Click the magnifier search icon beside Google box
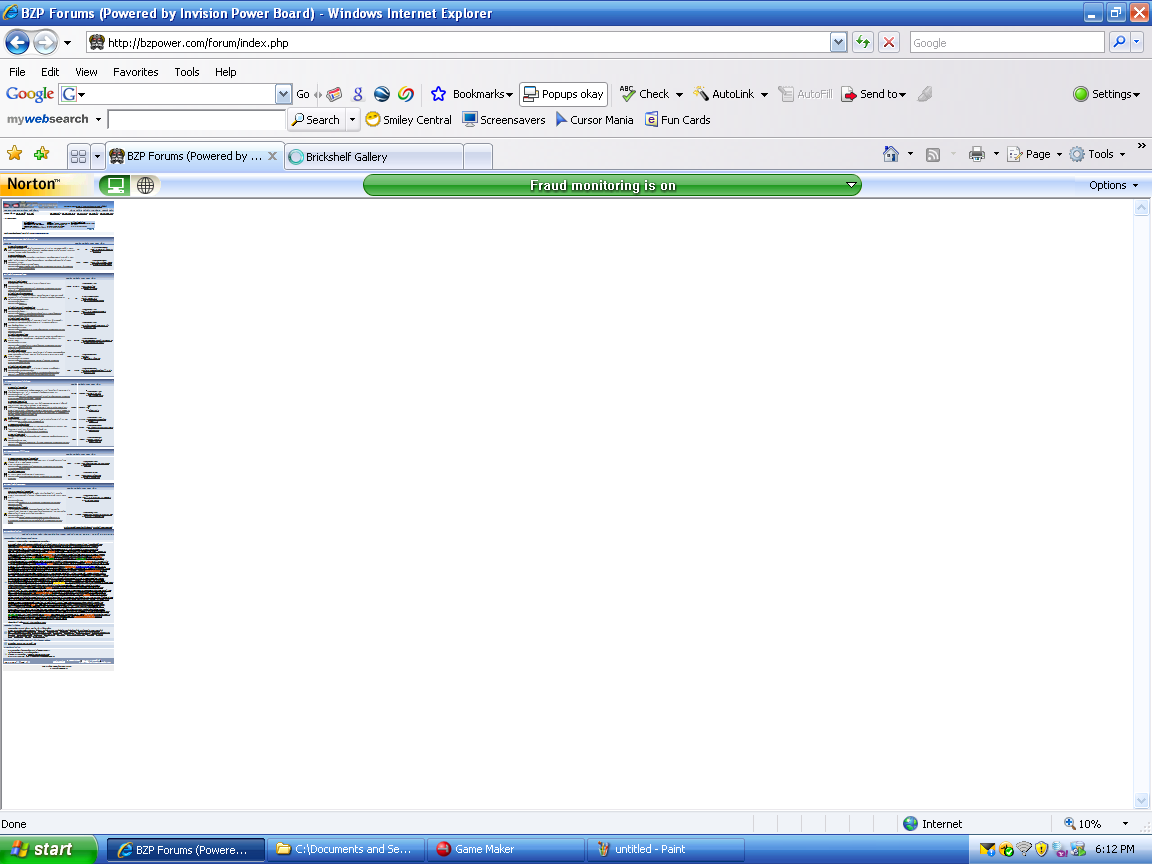1152x864 pixels. tap(1119, 43)
